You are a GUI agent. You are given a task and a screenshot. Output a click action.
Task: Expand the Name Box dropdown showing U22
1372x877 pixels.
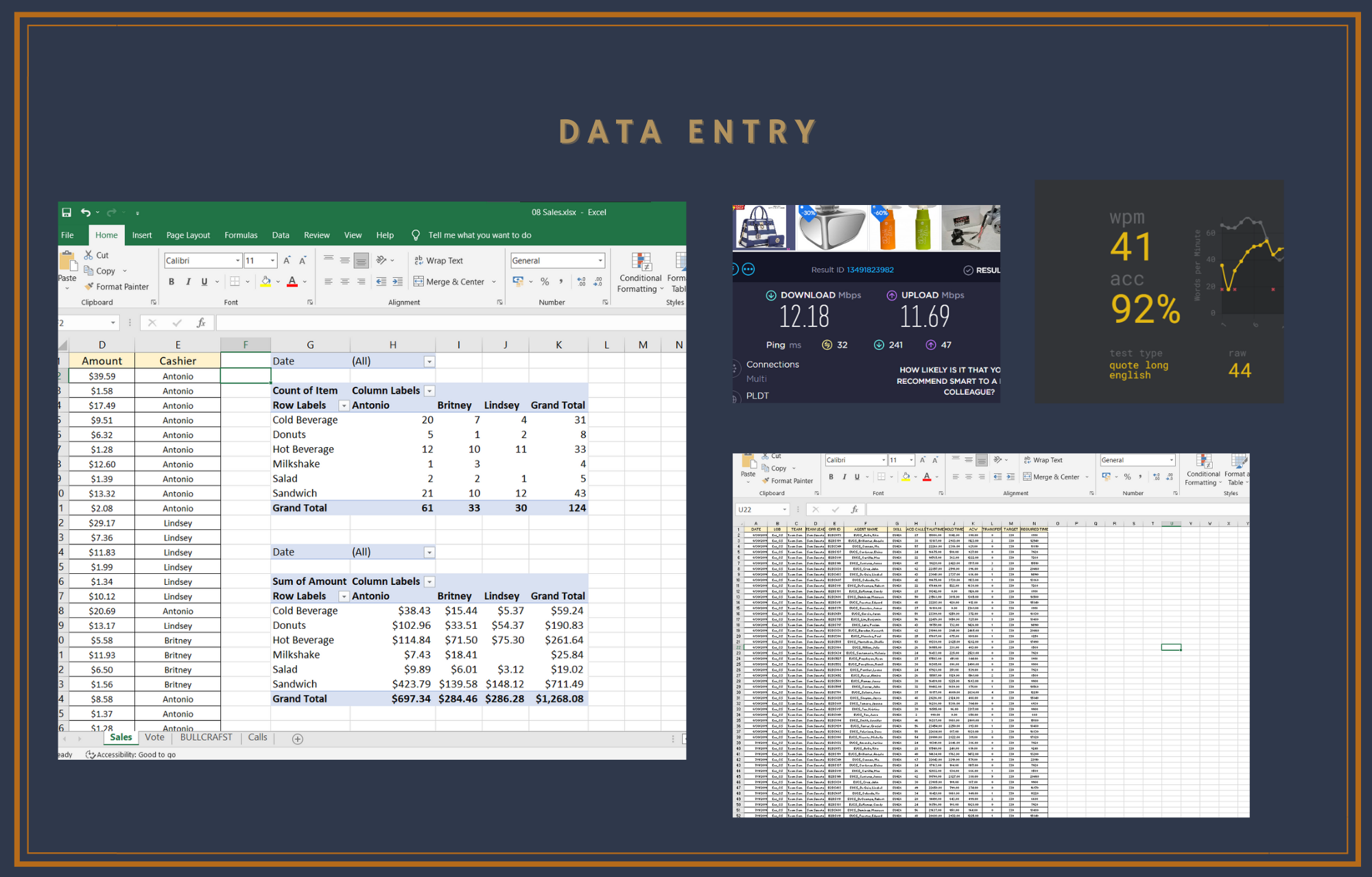click(784, 509)
